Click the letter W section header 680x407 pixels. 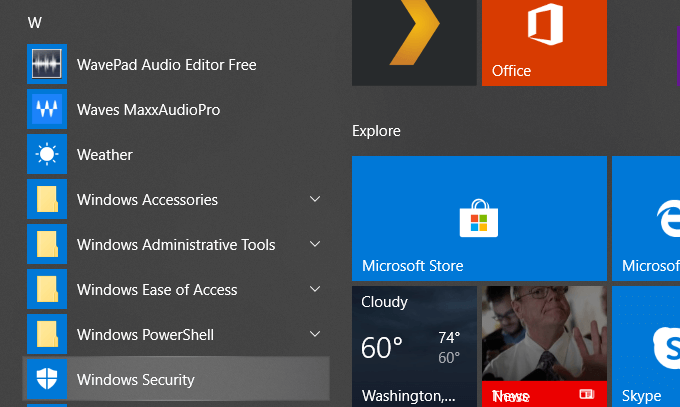(x=34, y=23)
